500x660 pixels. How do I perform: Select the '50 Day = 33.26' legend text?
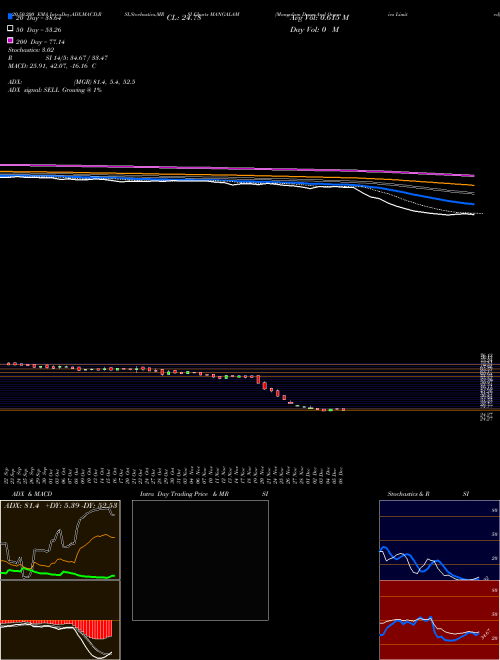(x=40, y=30)
